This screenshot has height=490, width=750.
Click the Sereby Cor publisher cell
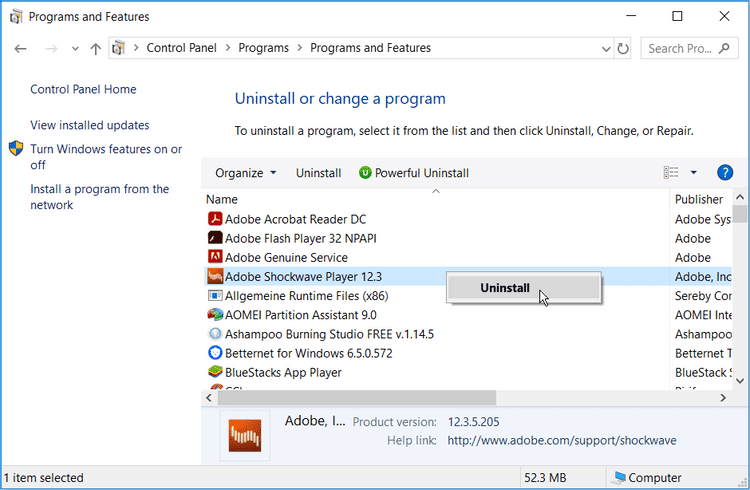(703, 296)
